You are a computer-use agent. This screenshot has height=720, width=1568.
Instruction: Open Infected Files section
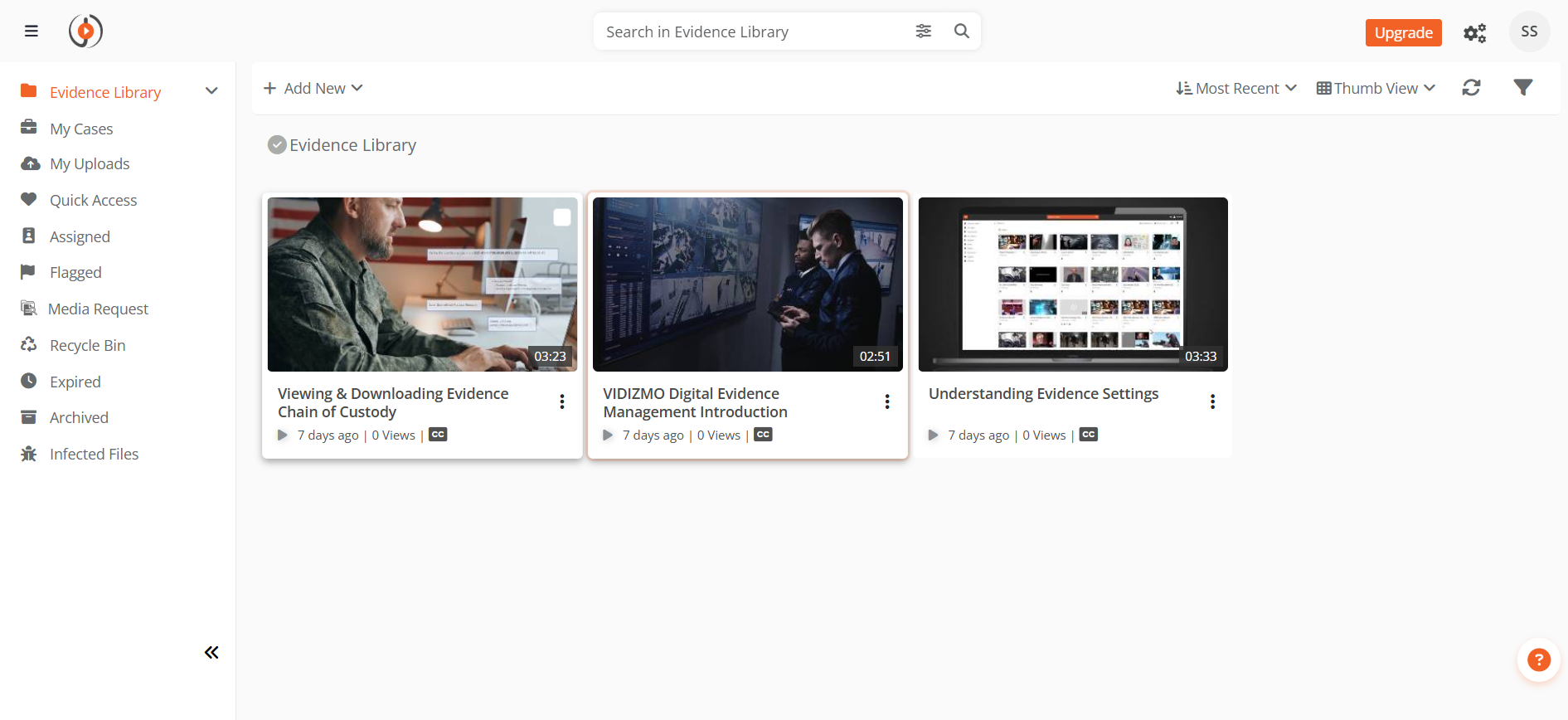click(94, 454)
